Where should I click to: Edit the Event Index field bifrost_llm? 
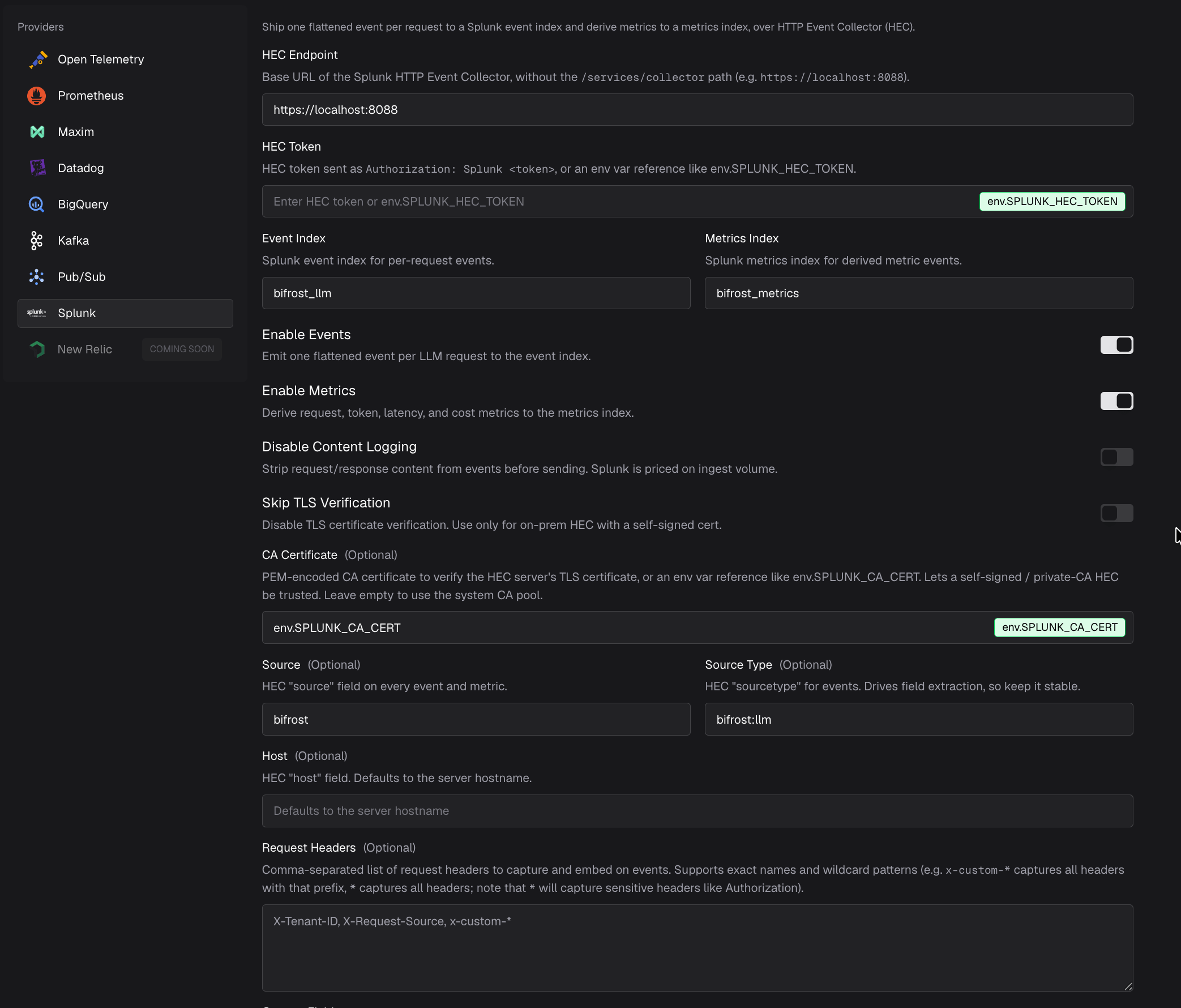coord(476,293)
